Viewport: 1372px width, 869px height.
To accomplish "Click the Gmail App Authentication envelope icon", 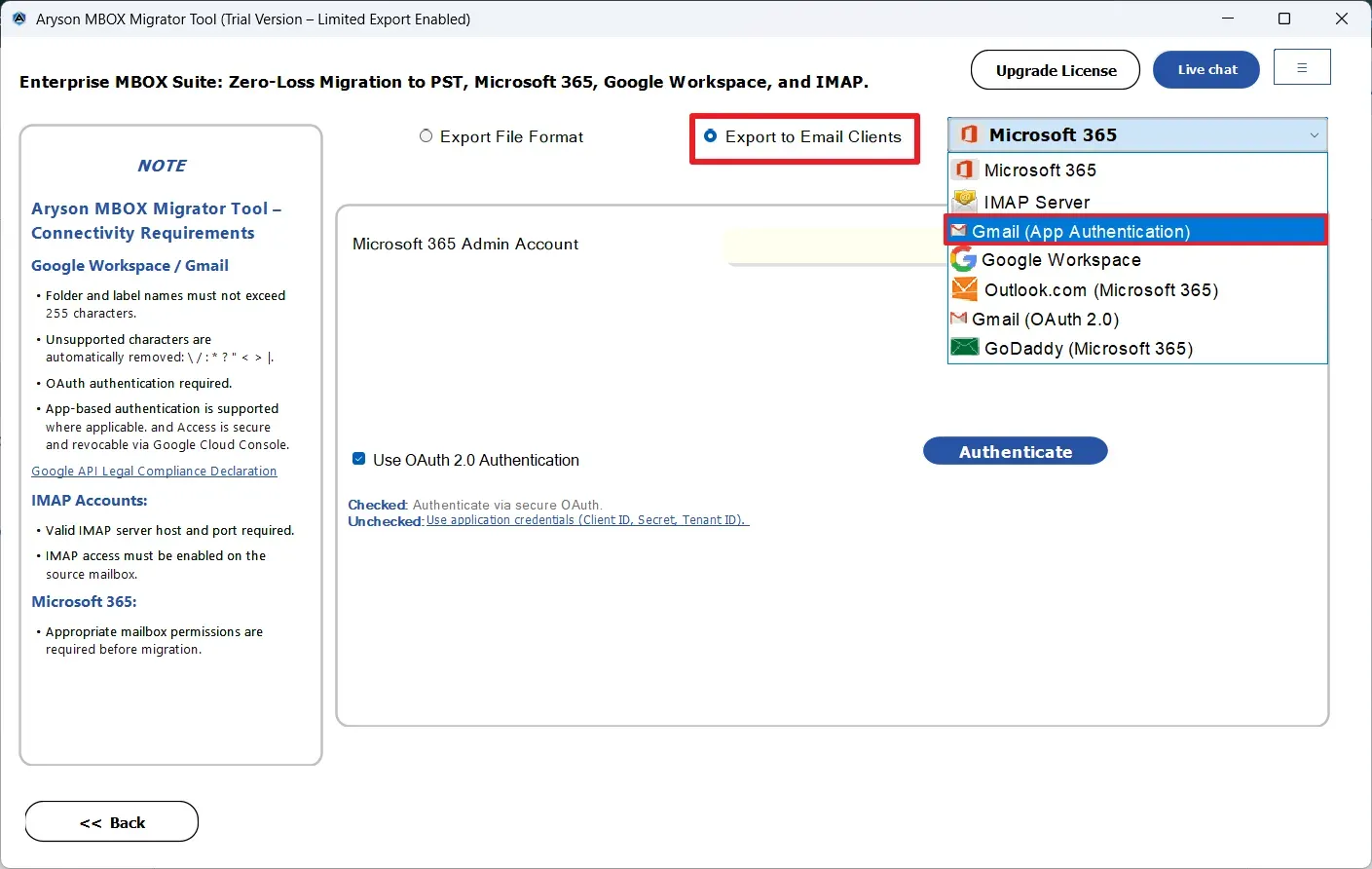I will tap(959, 231).
